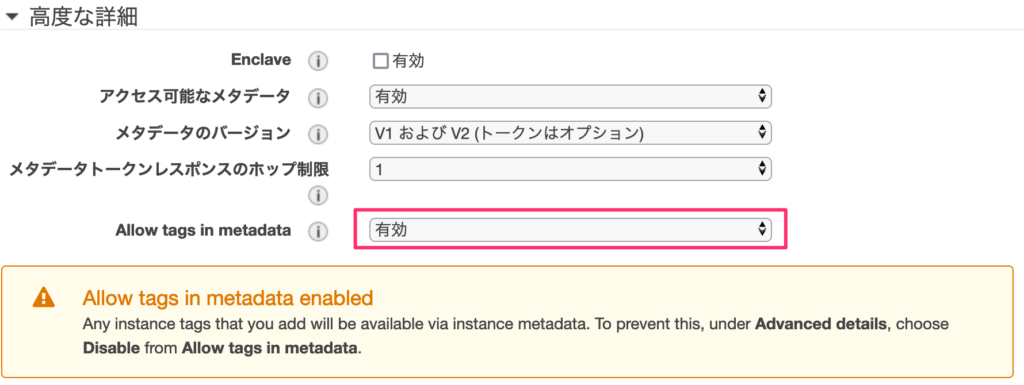Click the info icon next to Enclave
This screenshot has width=1024, height=385.
317,61
